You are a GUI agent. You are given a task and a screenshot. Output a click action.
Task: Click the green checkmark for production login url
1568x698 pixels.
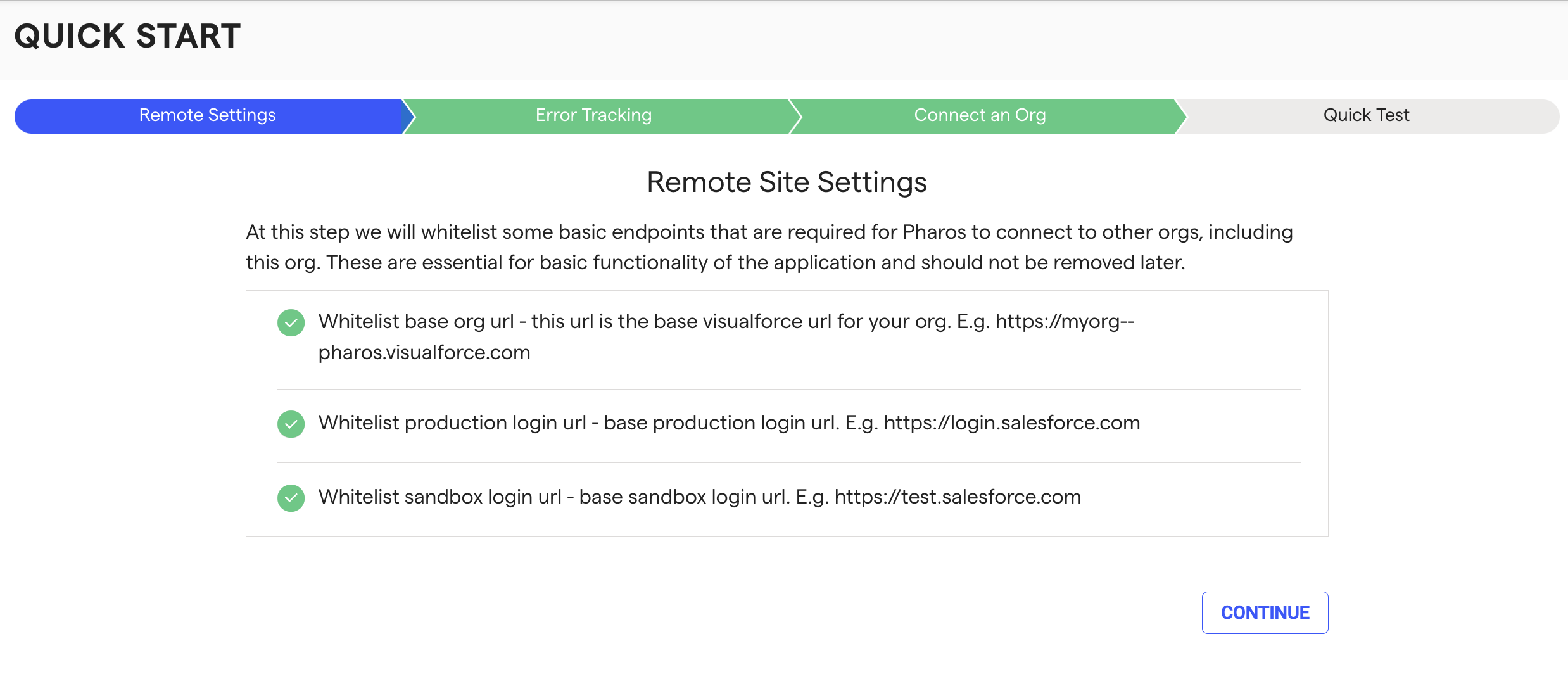click(x=291, y=424)
